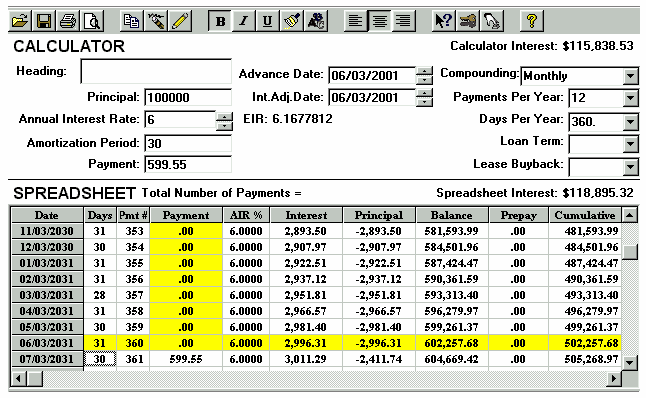This screenshot has height=398, width=646.
Task: Click the paintbrush color icon
Action: pos(292,21)
